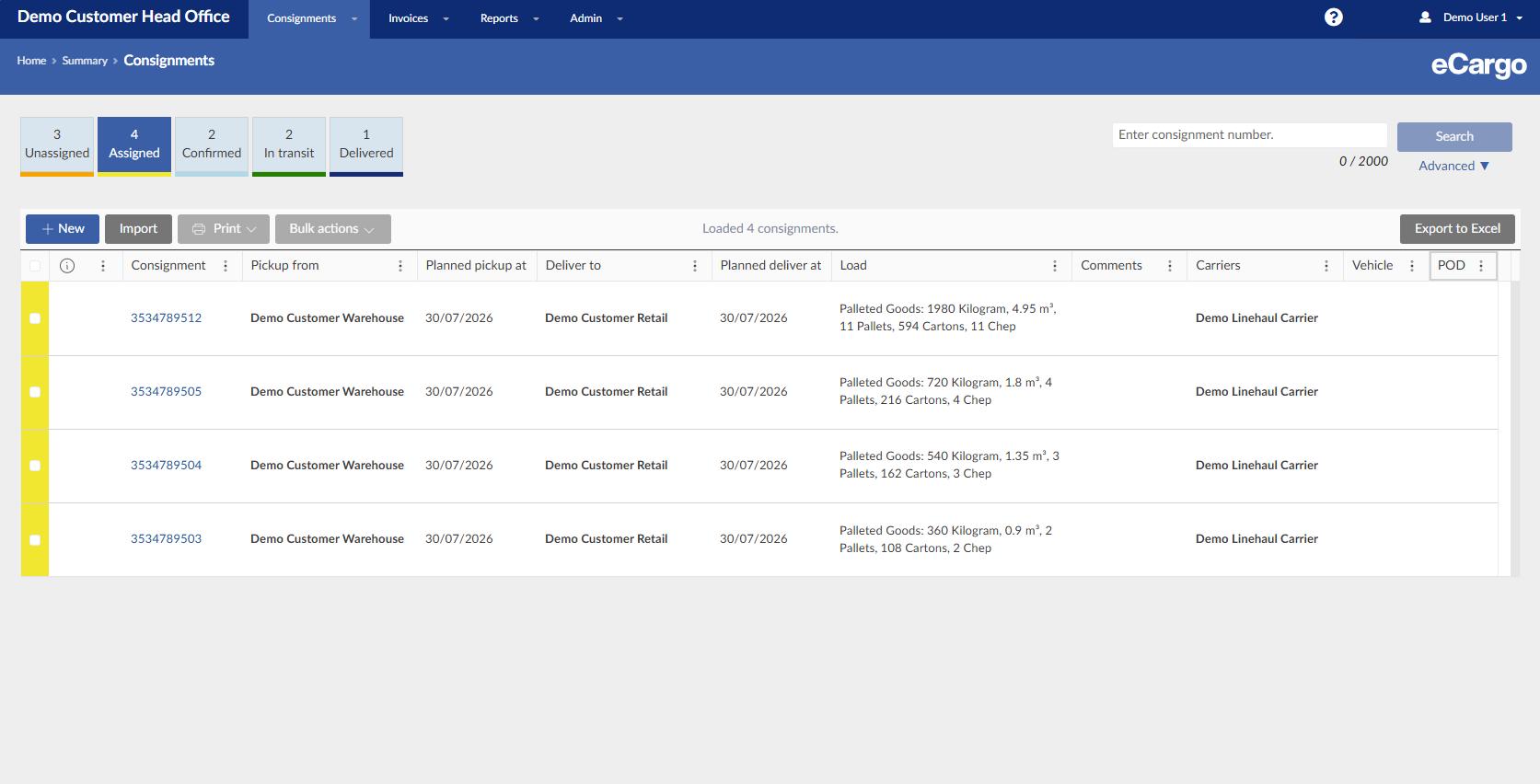
Task: Select checkbox for consignment 3534789512
Action: pyautogui.click(x=35, y=318)
